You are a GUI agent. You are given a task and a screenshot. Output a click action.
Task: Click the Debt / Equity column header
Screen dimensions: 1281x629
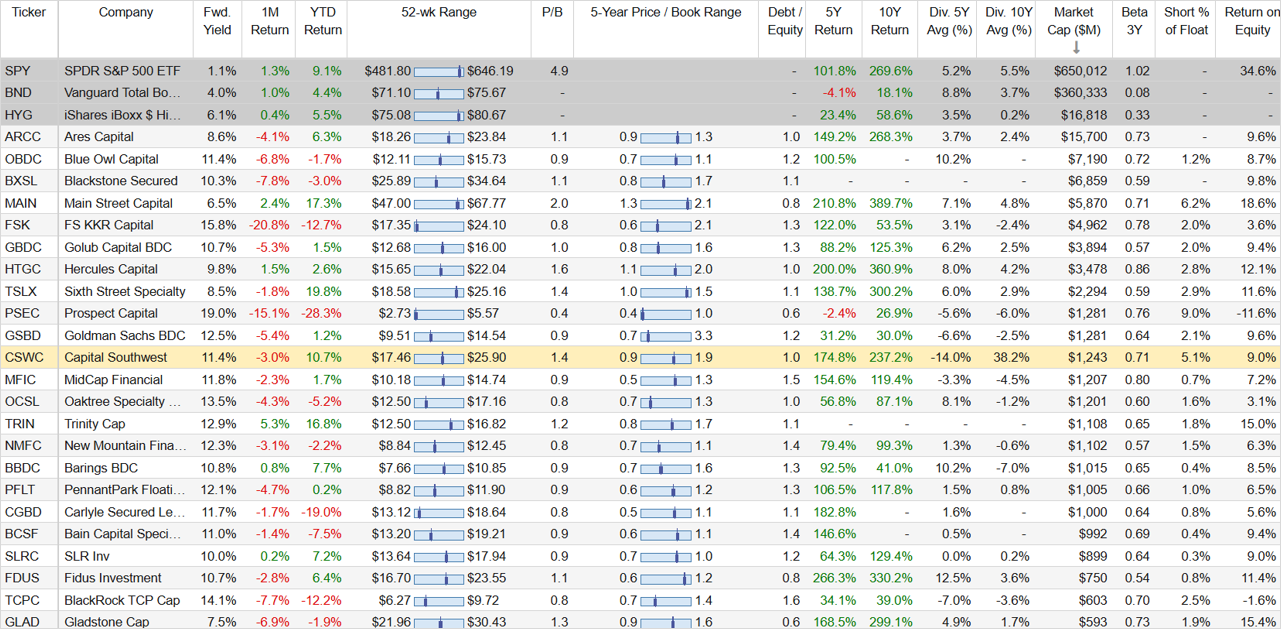coord(785,21)
